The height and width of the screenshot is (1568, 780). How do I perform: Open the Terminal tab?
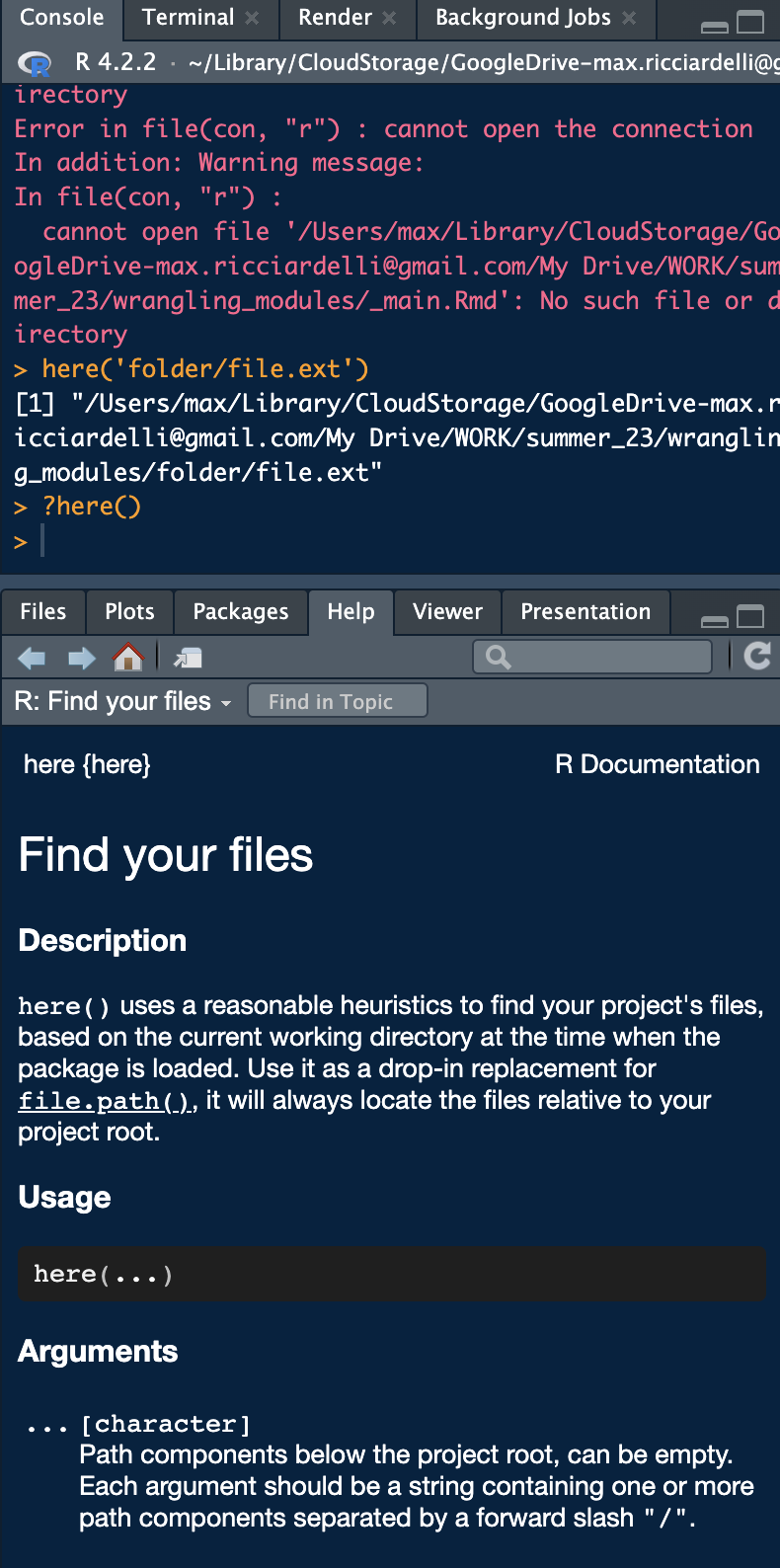pos(188,18)
